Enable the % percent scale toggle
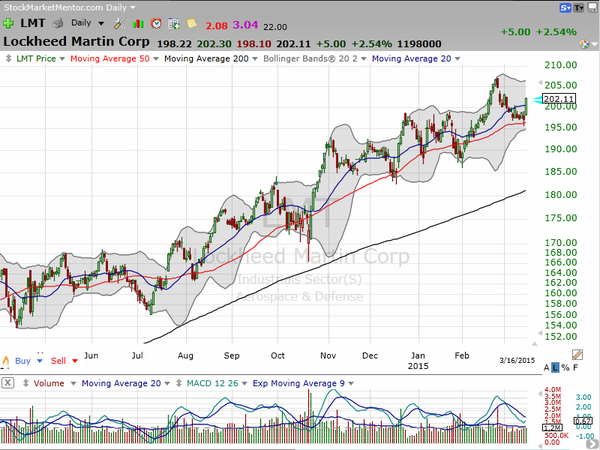Screen dimensions: 600x450 (565, 368)
